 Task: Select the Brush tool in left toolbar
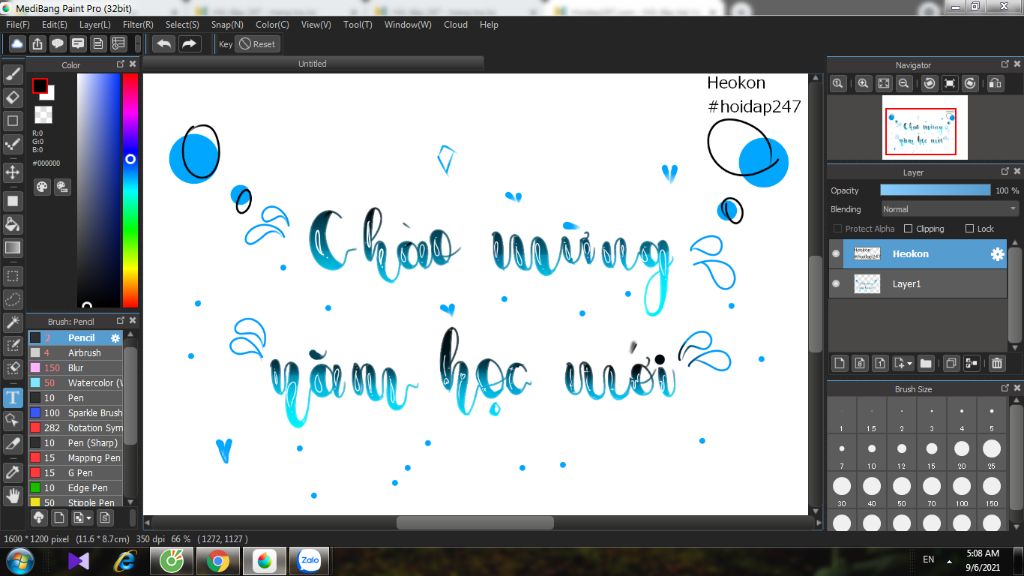point(12,74)
